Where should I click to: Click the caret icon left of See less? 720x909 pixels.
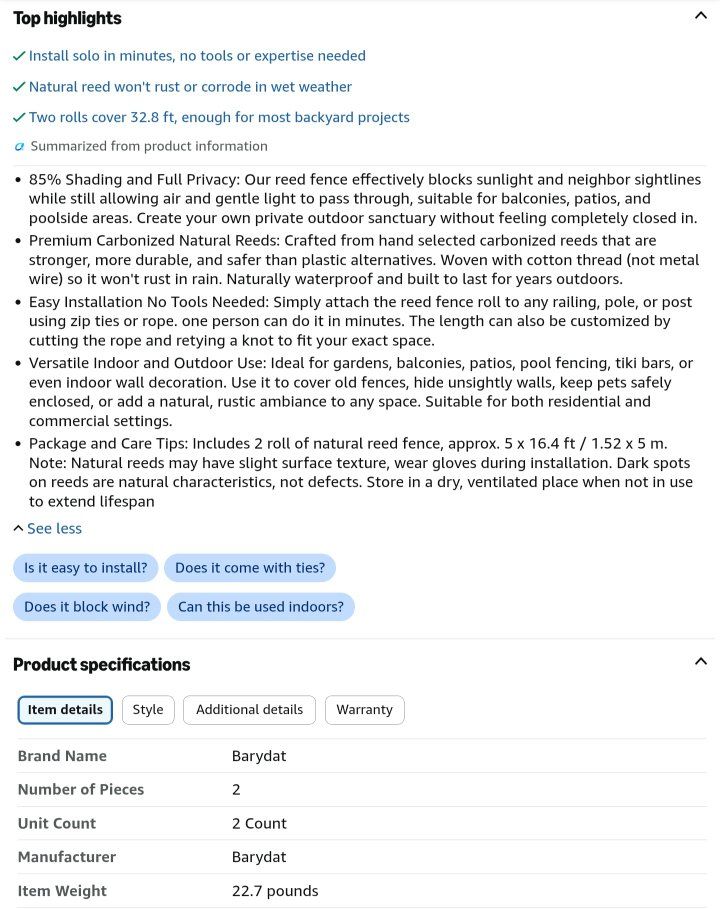point(19,528)
